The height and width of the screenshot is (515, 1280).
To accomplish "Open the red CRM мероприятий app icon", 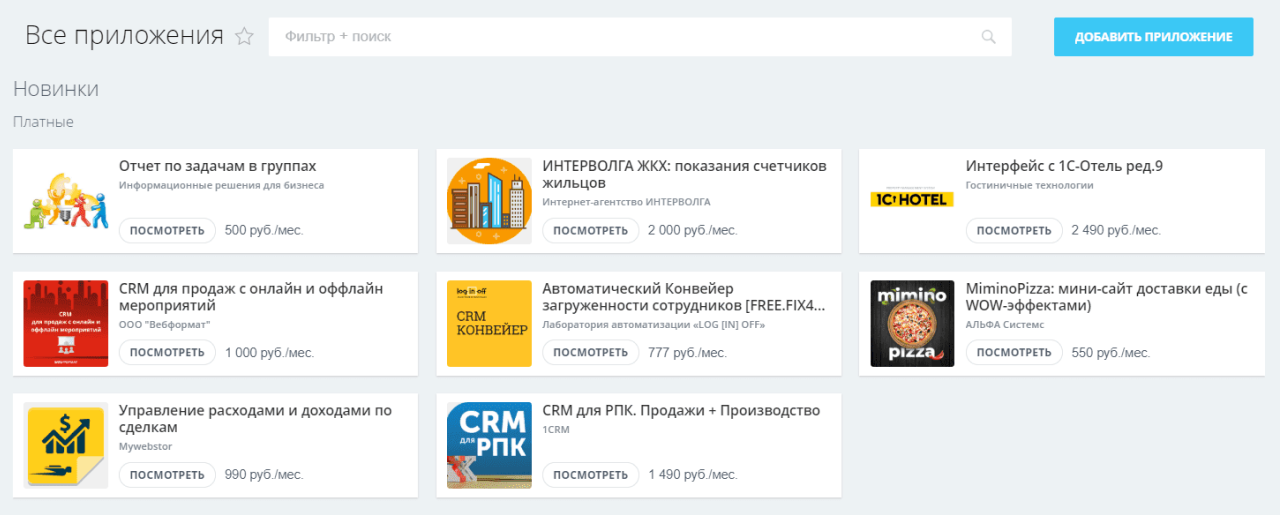I will pos(65,323).
